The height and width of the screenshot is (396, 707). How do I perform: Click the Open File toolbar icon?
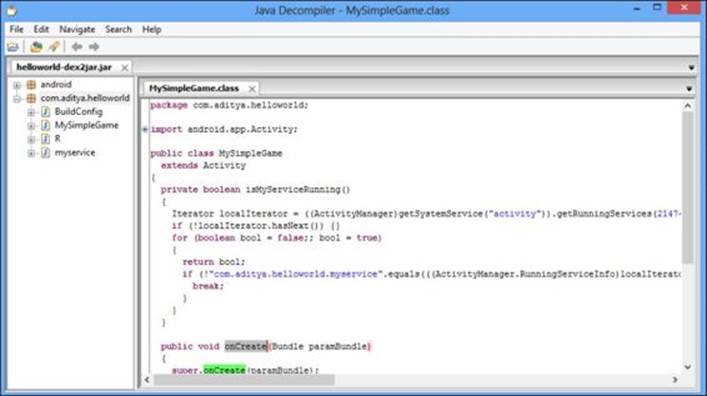(x=13, y=46)
